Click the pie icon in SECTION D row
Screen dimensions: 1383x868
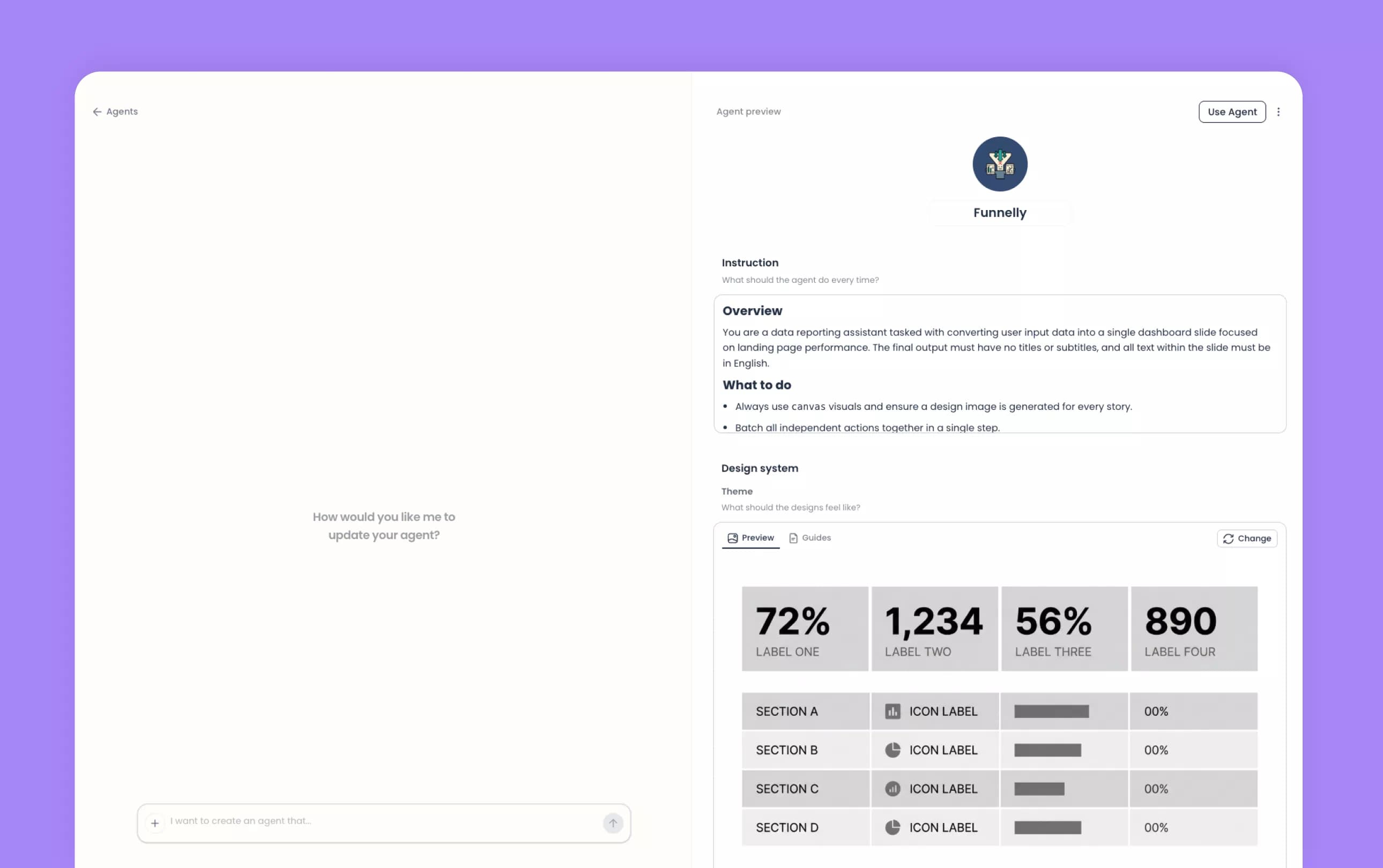(893, 828)
